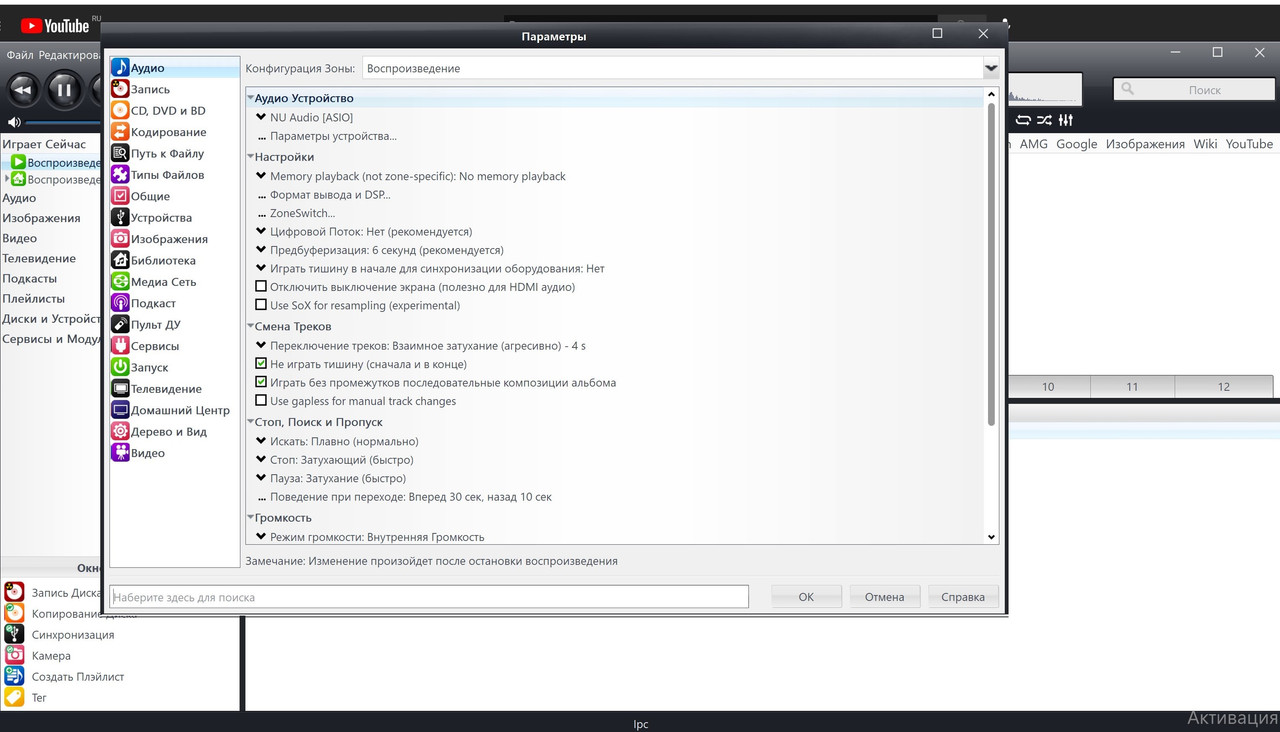
Task: Open the Запуск settings category
Action: coord(149,367)
